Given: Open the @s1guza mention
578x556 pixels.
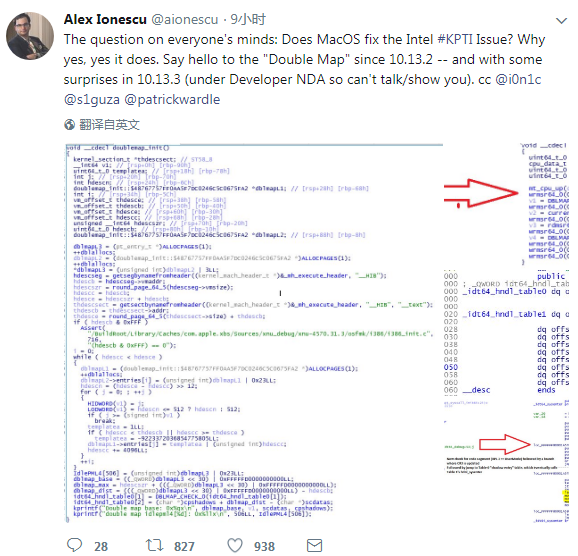Looking at the screenshot, I should click(x=92, y=100).
